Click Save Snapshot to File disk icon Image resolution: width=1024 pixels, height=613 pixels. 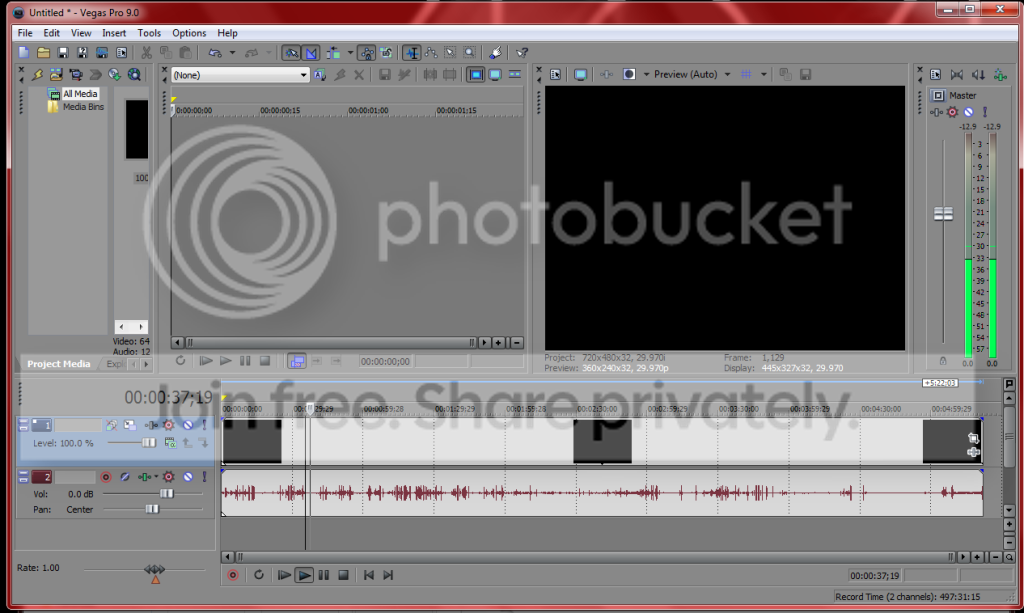point(805,74)
